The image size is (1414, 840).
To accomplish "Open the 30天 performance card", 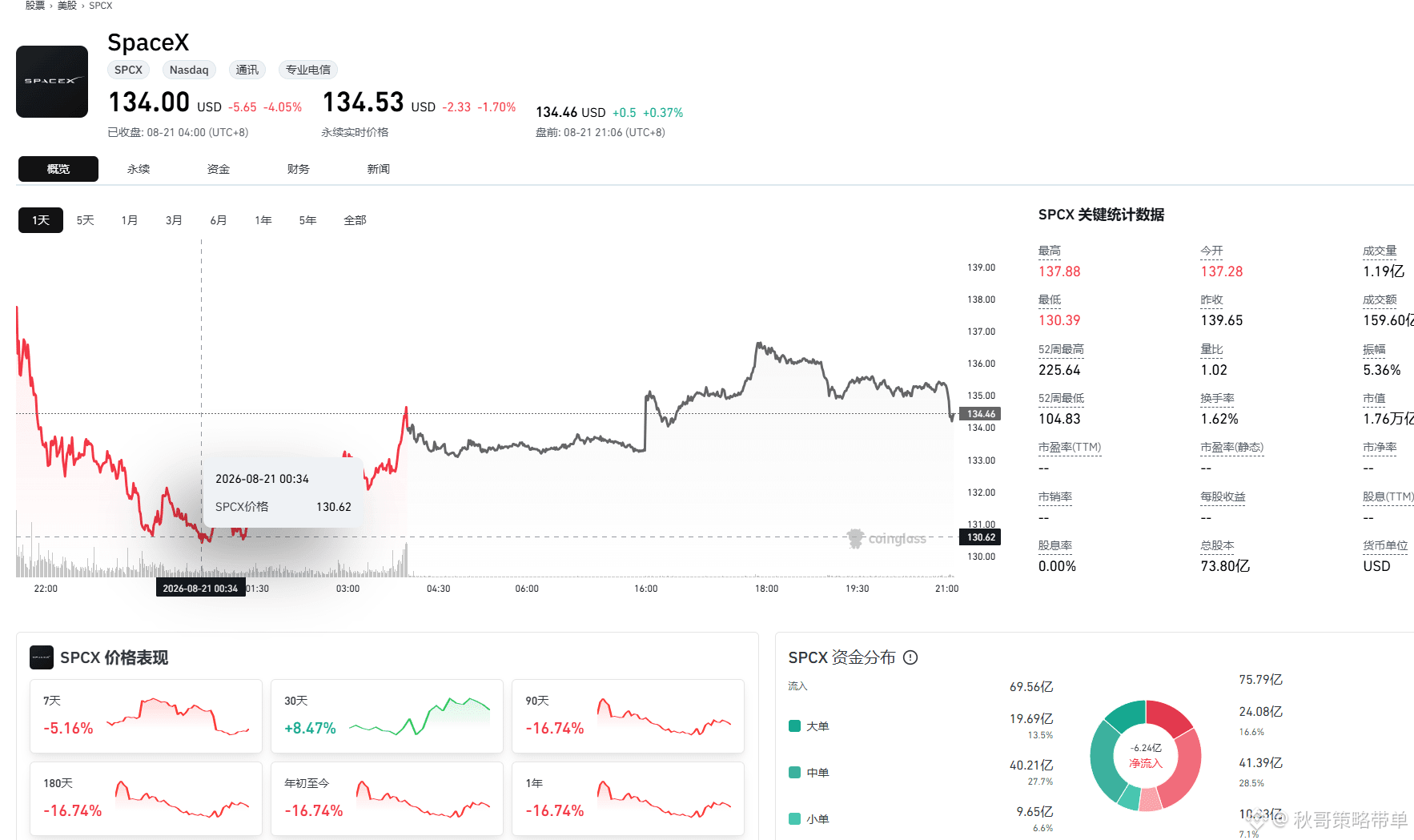I will (387, 716).
